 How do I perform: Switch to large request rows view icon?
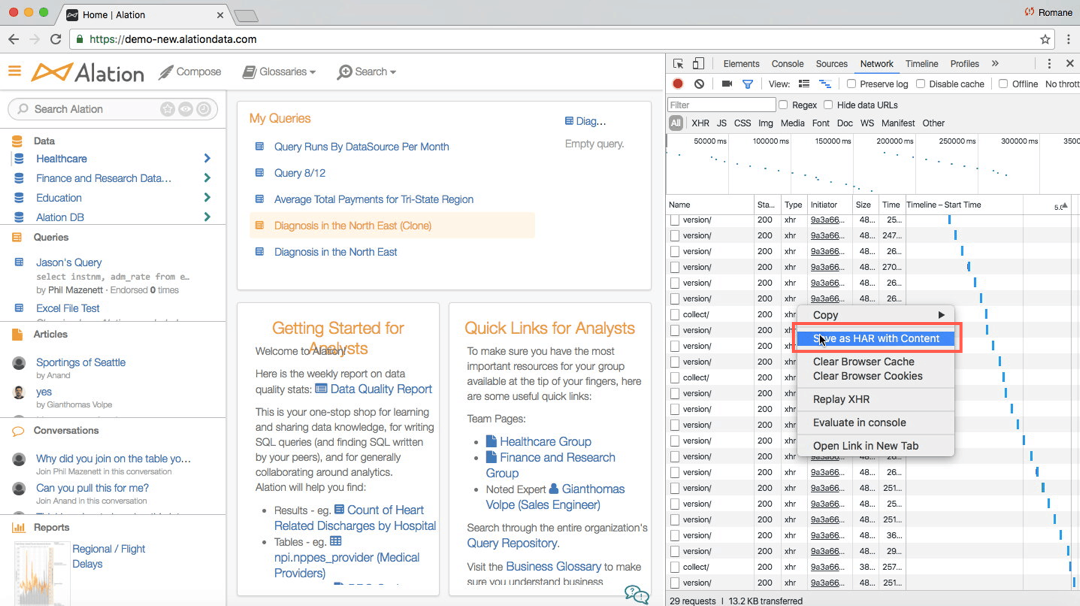tap(804, 84)
